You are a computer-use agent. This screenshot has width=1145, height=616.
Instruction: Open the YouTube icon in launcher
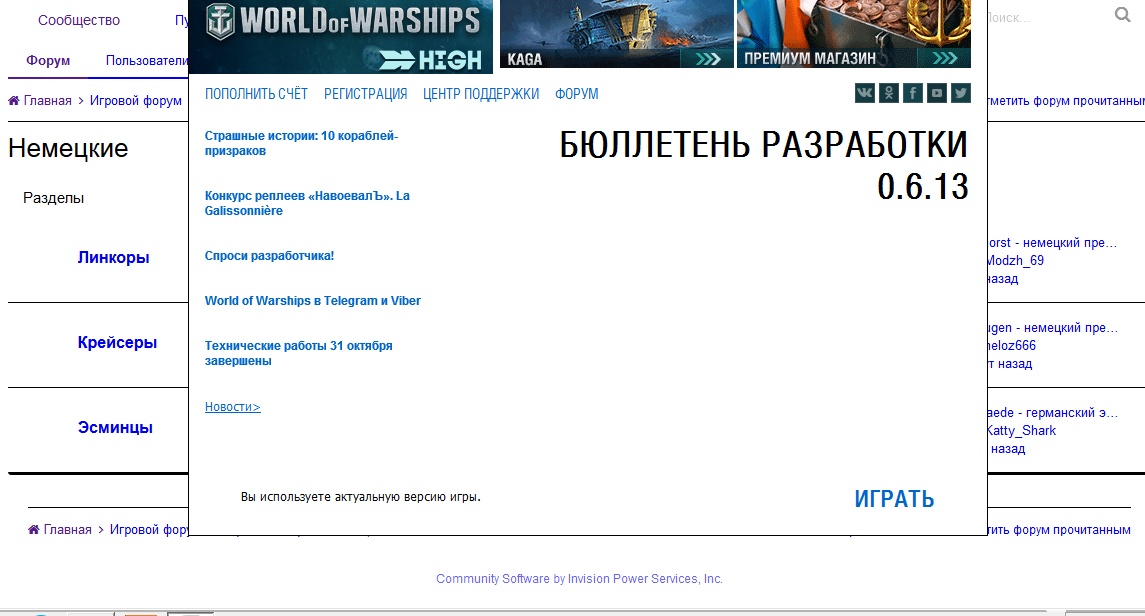937,93
